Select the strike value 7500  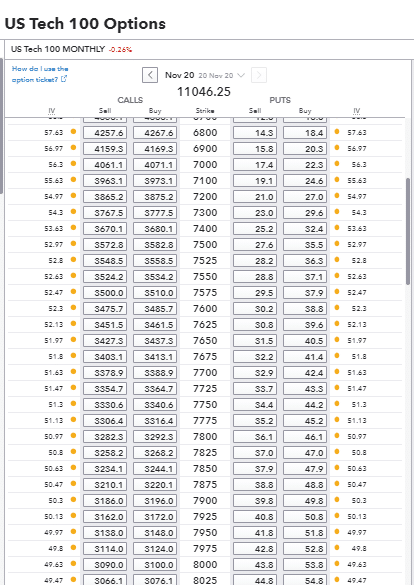click(205, 245)
